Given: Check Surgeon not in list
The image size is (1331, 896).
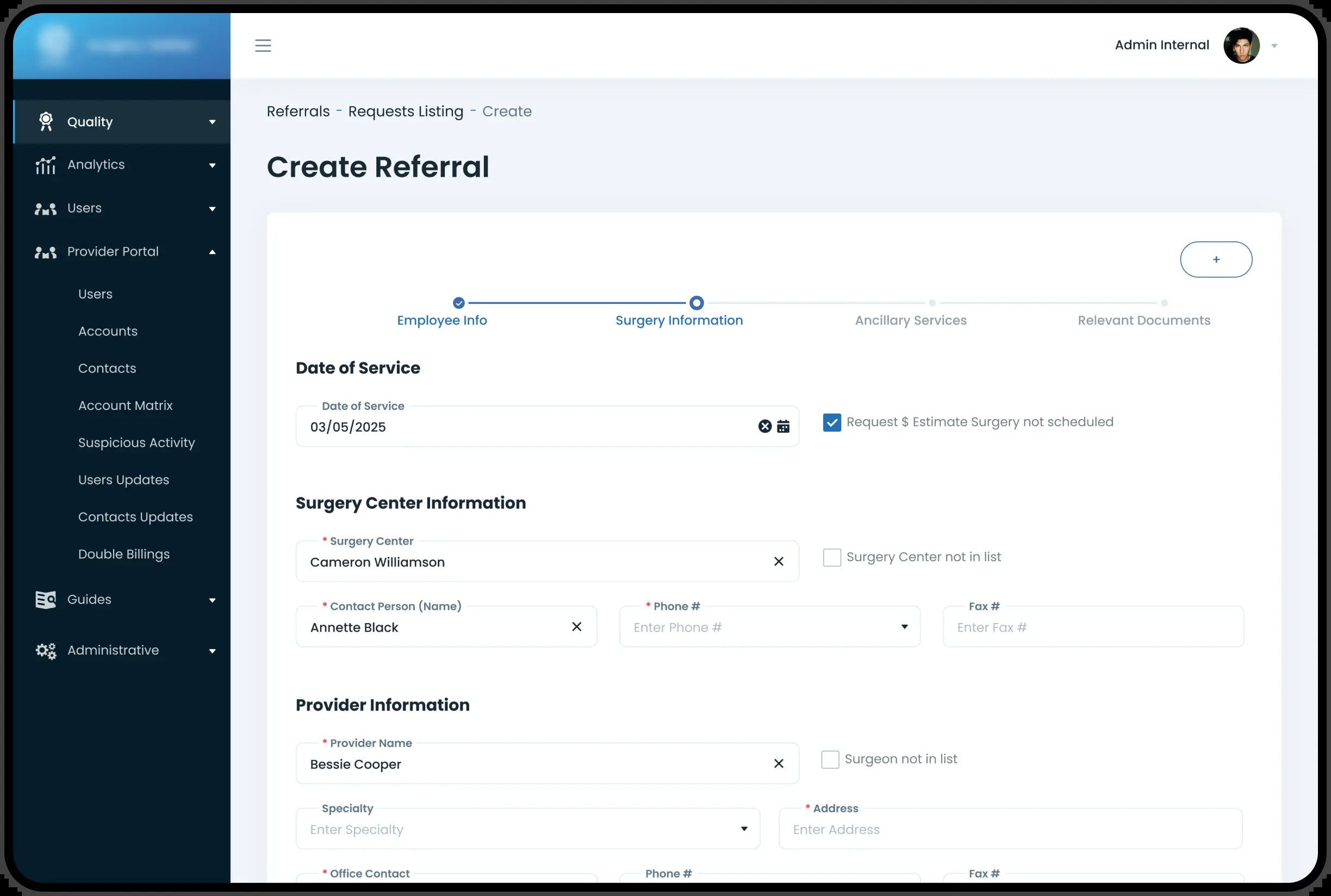Looking at the screenshot, I should click(x=830, y=760).
